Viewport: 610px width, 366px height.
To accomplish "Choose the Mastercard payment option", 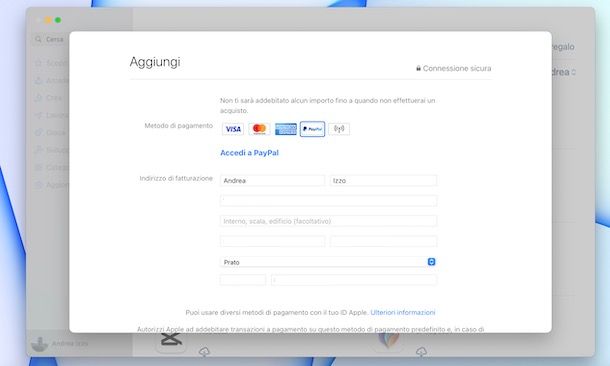I will [x=259, y=129].
